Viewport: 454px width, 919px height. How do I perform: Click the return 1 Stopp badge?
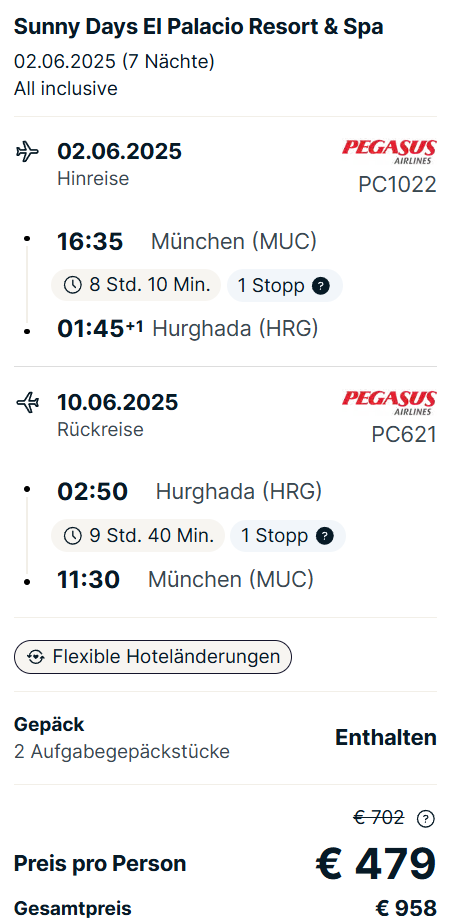288,536
